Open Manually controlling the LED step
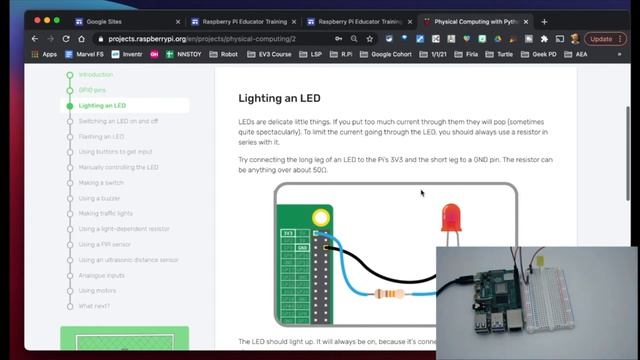Screen dimensions: 640x360 click(118, 167)
